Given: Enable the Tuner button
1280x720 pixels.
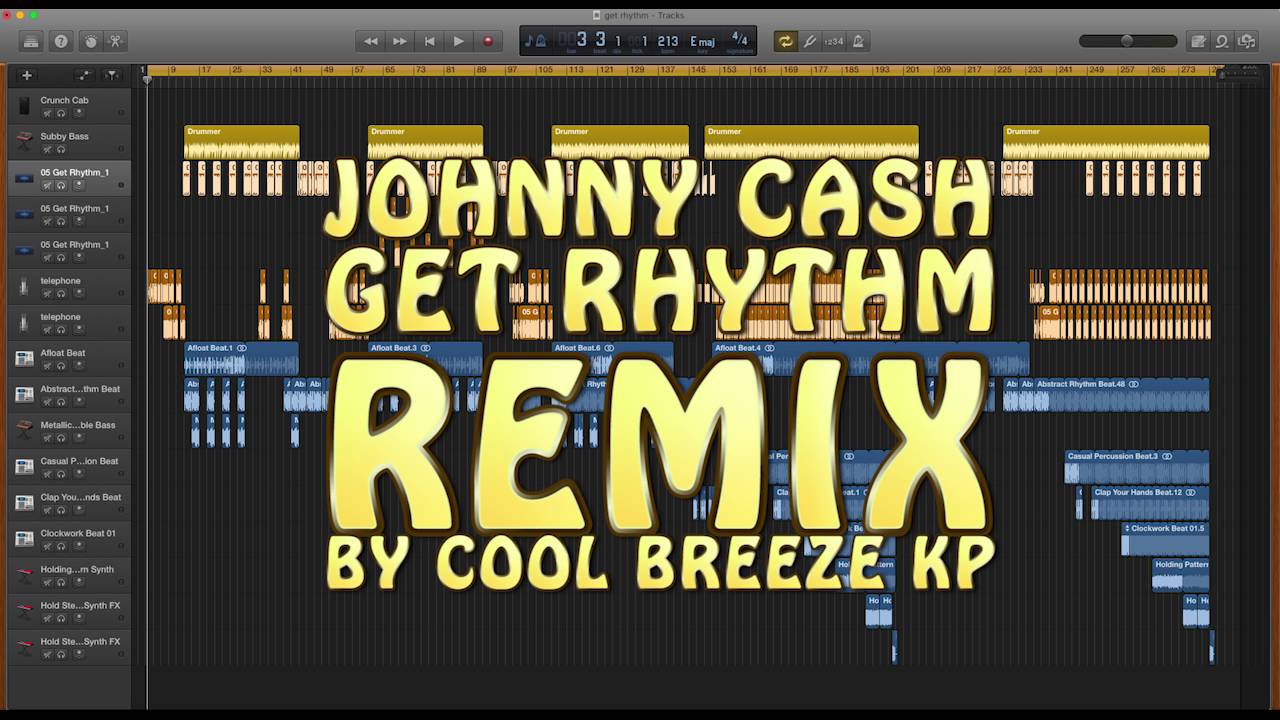Looking at the screenshot, I should (810, 41).
